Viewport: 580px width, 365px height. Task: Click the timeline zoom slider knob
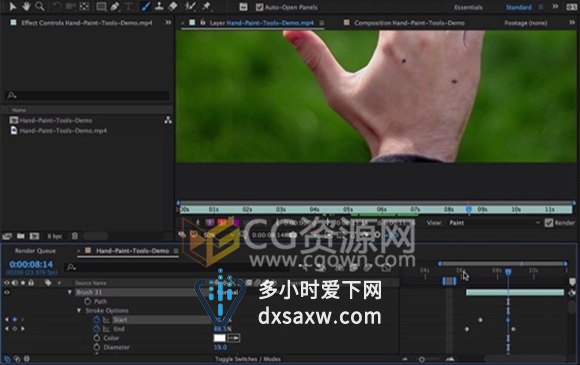coord(422,359)
